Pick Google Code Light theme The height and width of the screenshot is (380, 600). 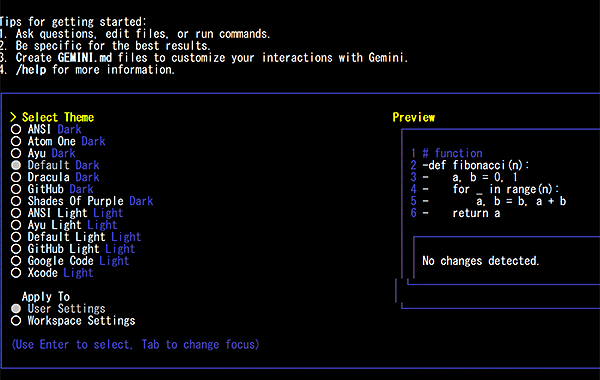coord(16,261)
